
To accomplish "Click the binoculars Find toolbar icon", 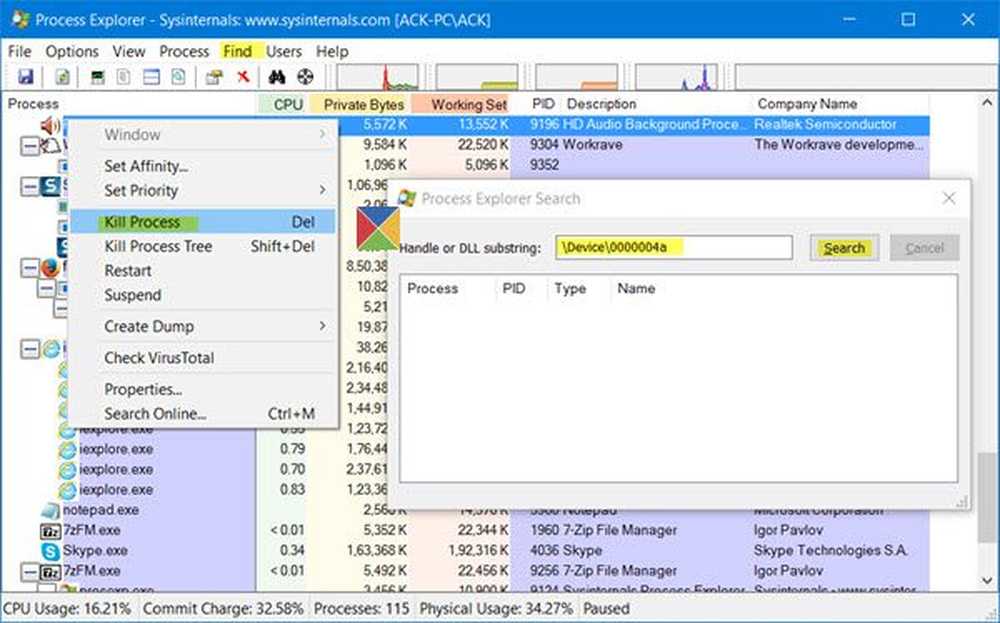I will [277, 77].
